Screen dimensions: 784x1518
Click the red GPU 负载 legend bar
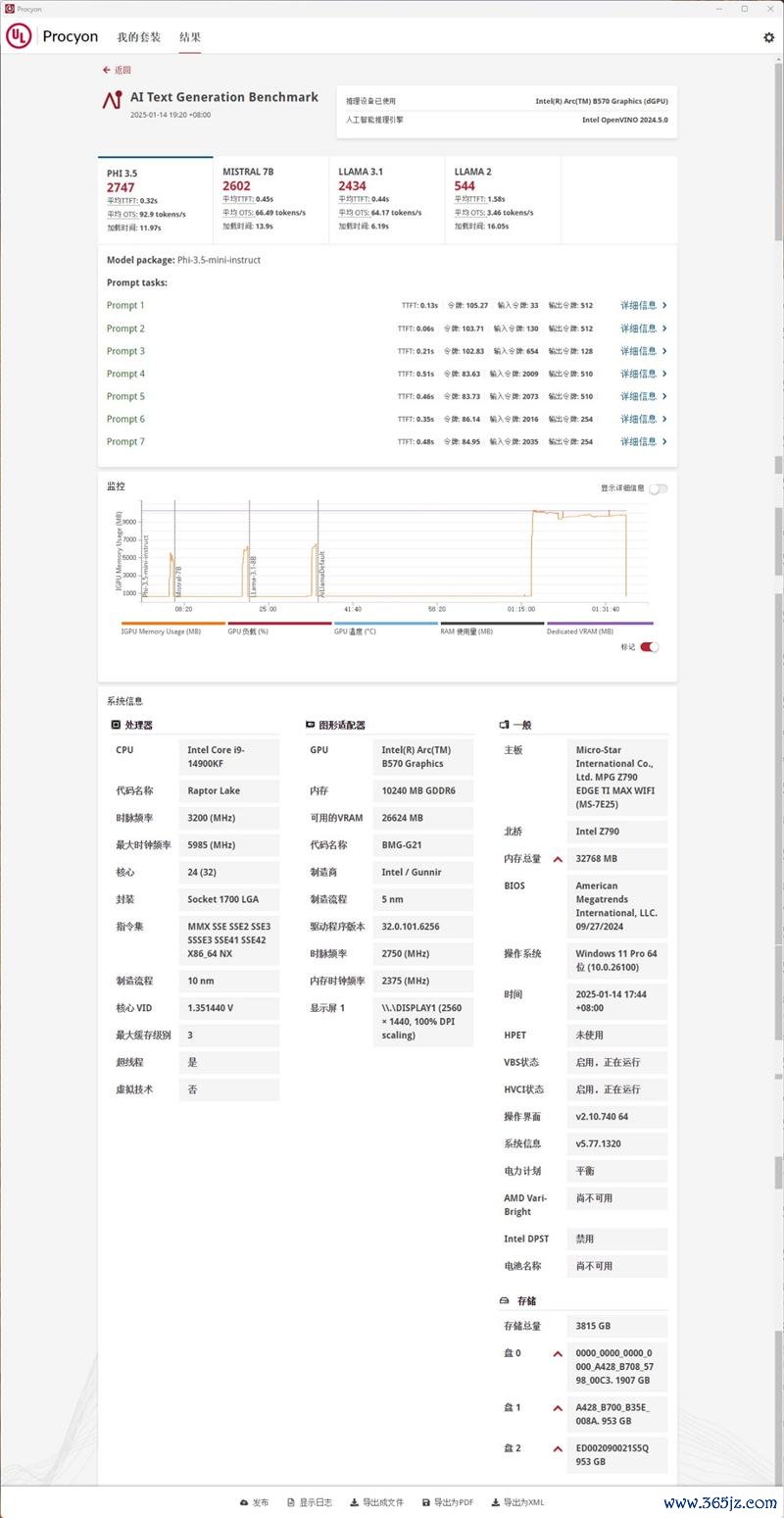coord(279,623)
